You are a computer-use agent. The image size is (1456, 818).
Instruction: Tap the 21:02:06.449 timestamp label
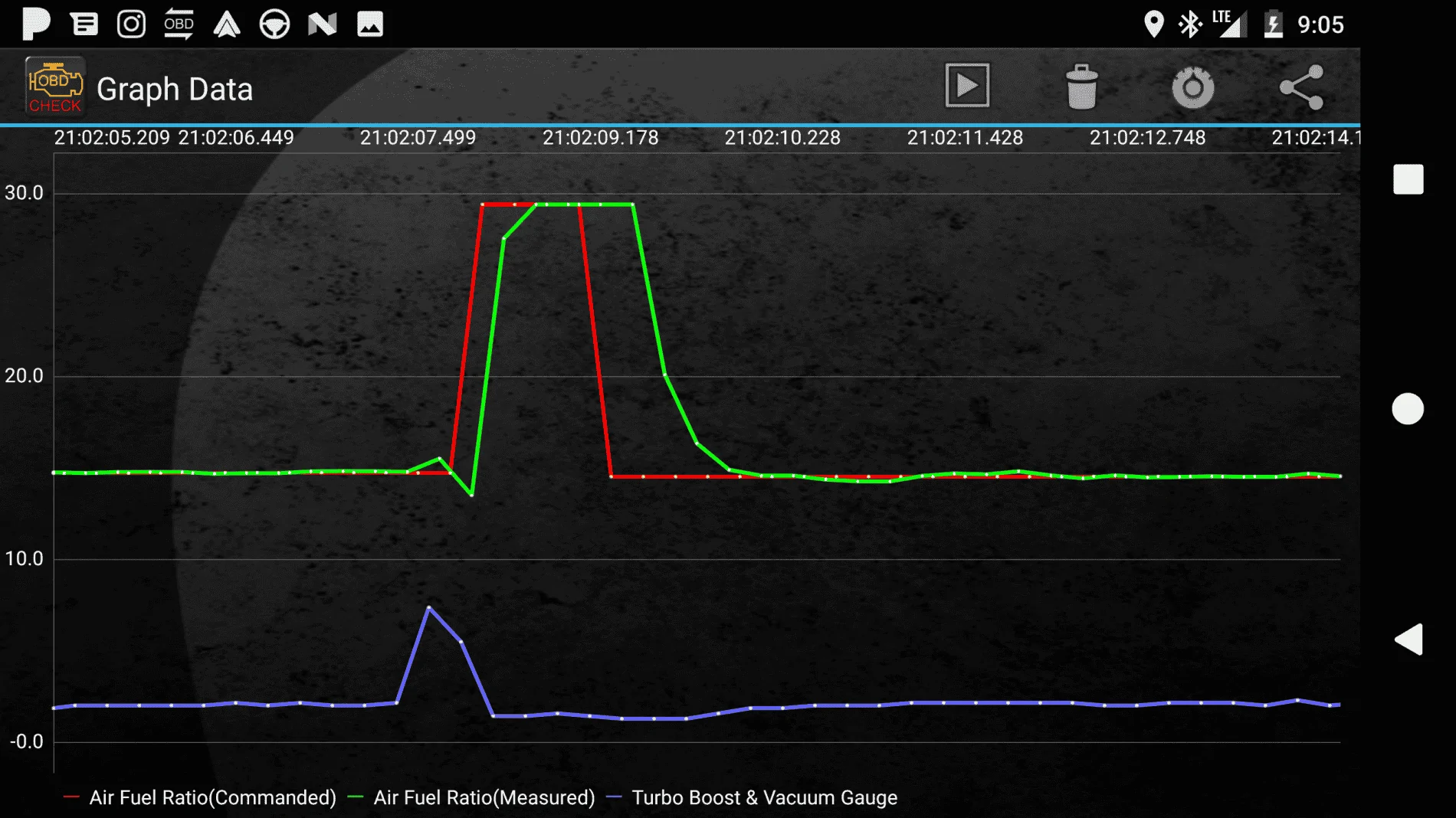pyautogui.click(x=236, y=138)
